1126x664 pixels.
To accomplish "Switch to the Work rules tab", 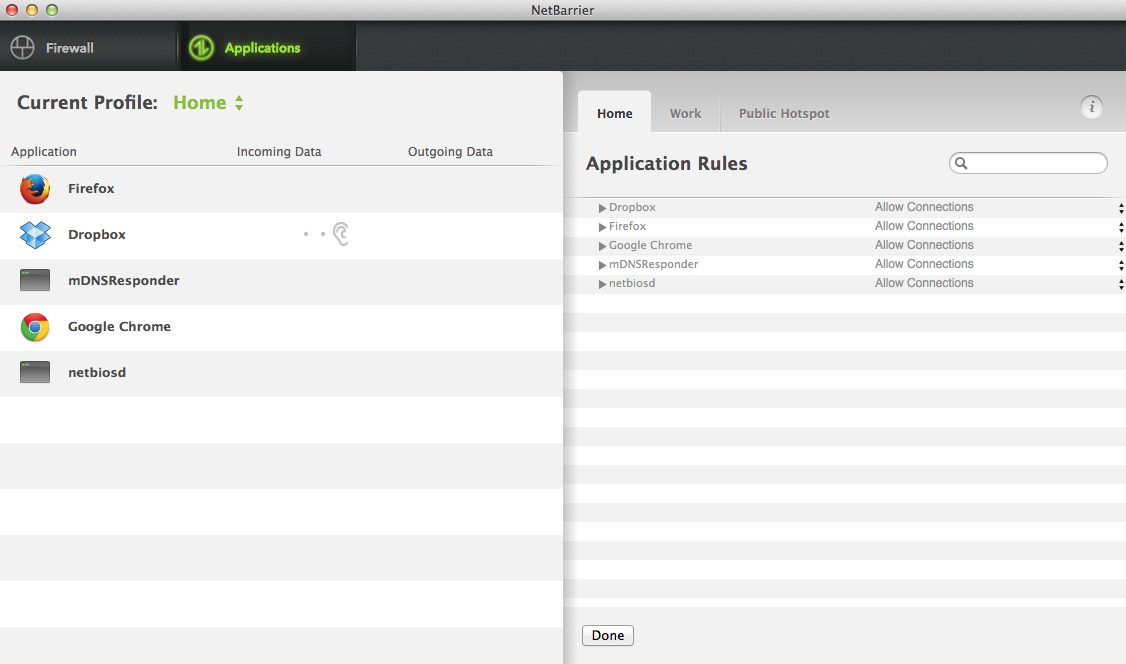I will (x=686, y=113).
